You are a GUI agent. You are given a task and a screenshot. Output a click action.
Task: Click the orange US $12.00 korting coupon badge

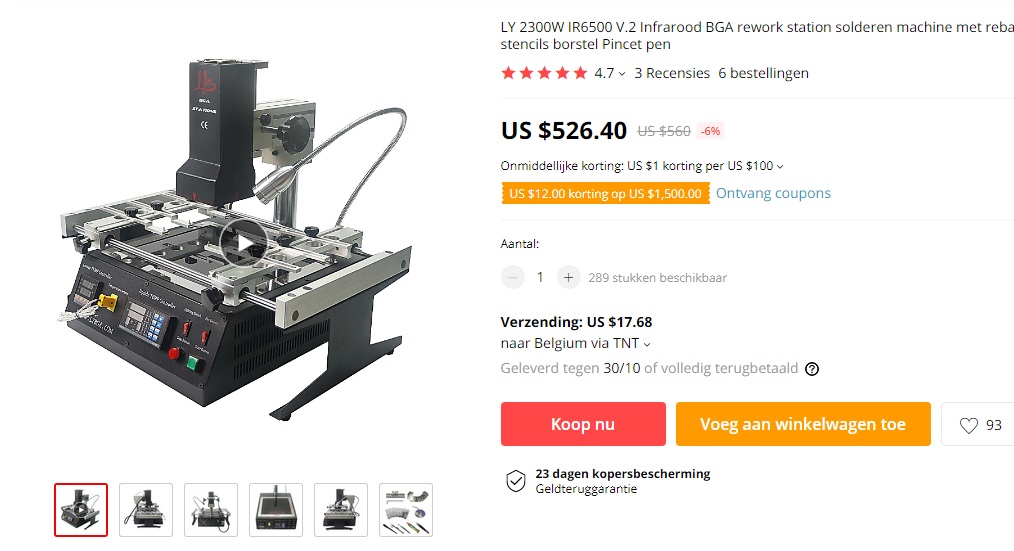tap(605, 193)
